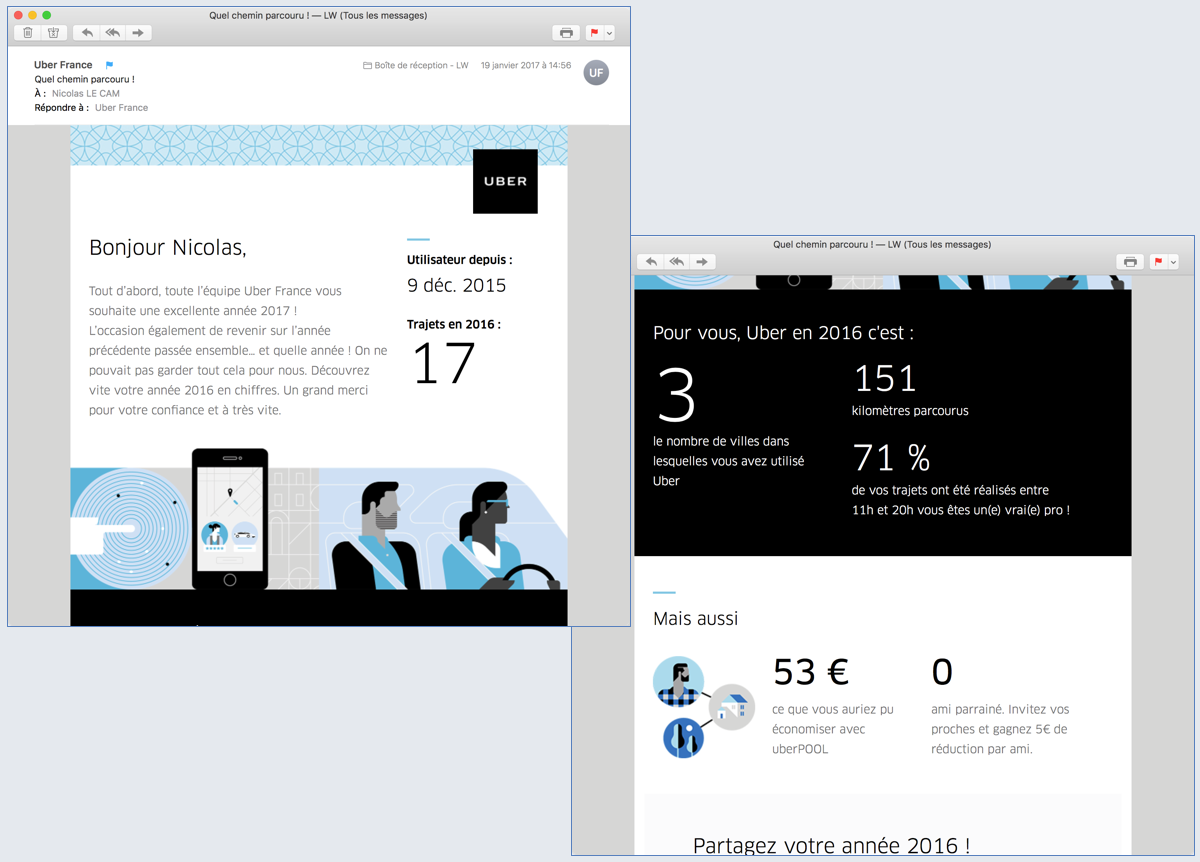Screen dimensions: 1200x862
Task: Click reply-to address Uber France
Action: click(x=121, y=108)
